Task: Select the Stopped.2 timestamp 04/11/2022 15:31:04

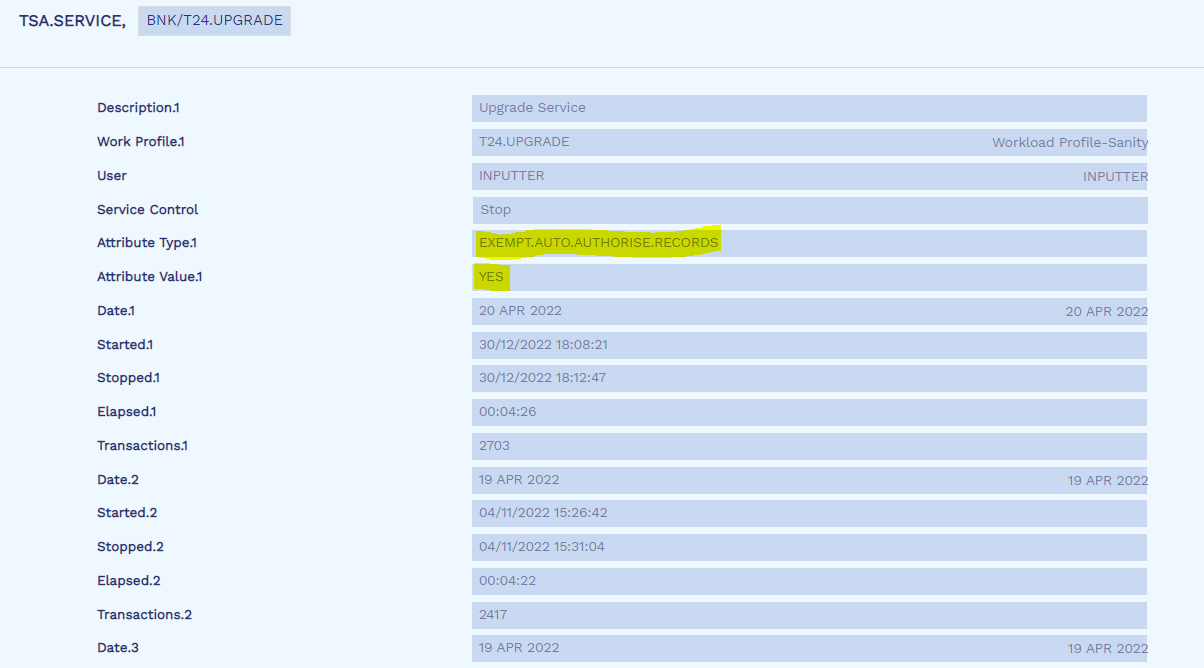Action: [x=543, y=547]
